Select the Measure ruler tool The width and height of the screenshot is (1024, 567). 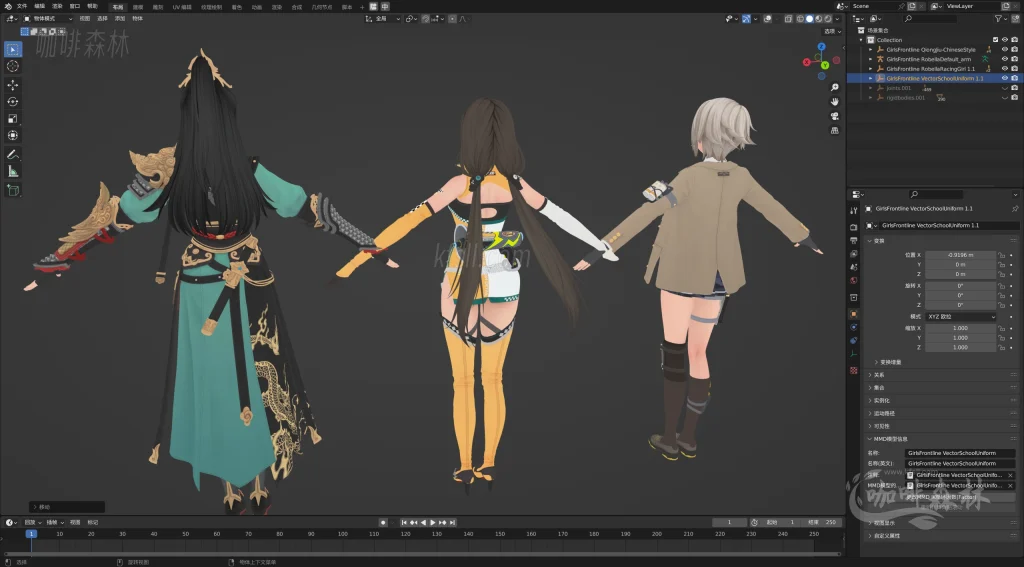pyautogui.click(x=12, y=171)
